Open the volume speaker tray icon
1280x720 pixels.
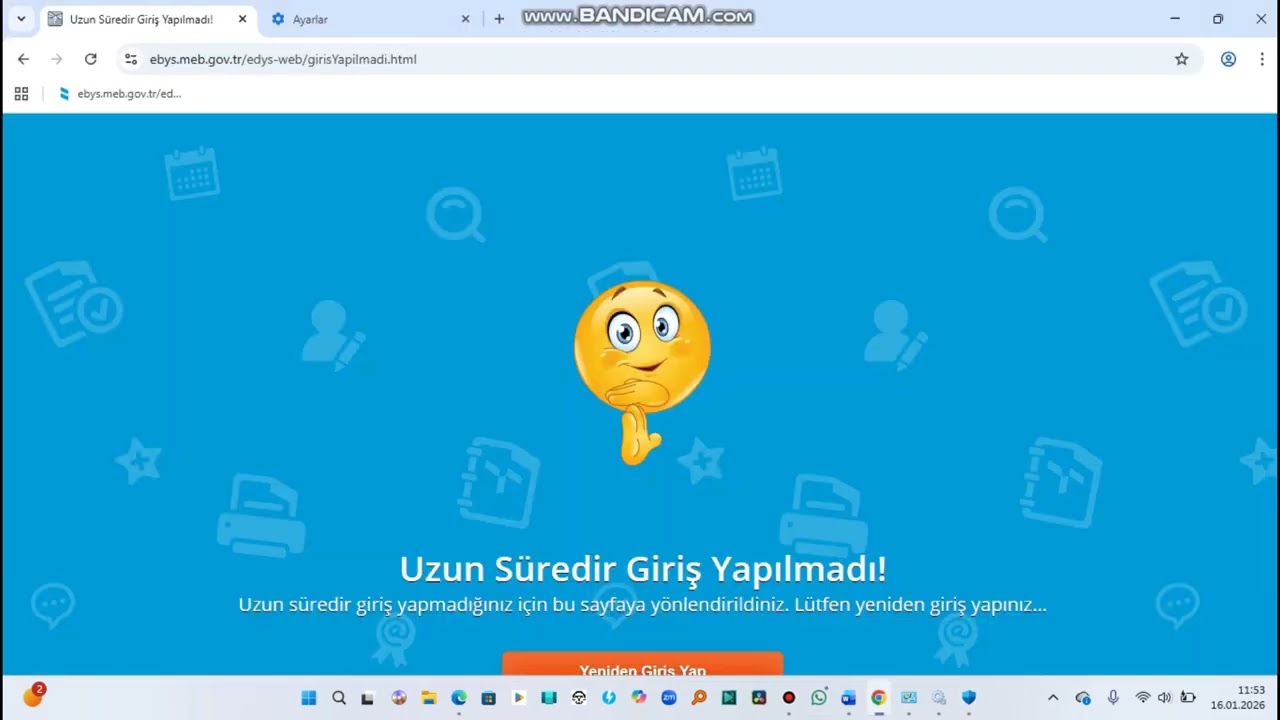coord(1165,698)
